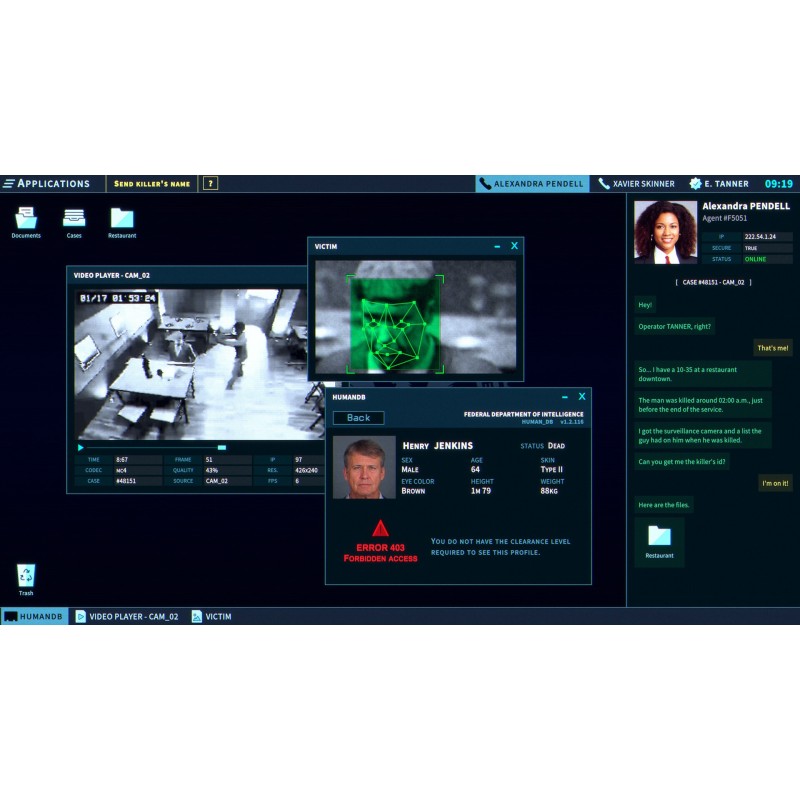
Task: Close the Victim window
Action: (514, 246)
